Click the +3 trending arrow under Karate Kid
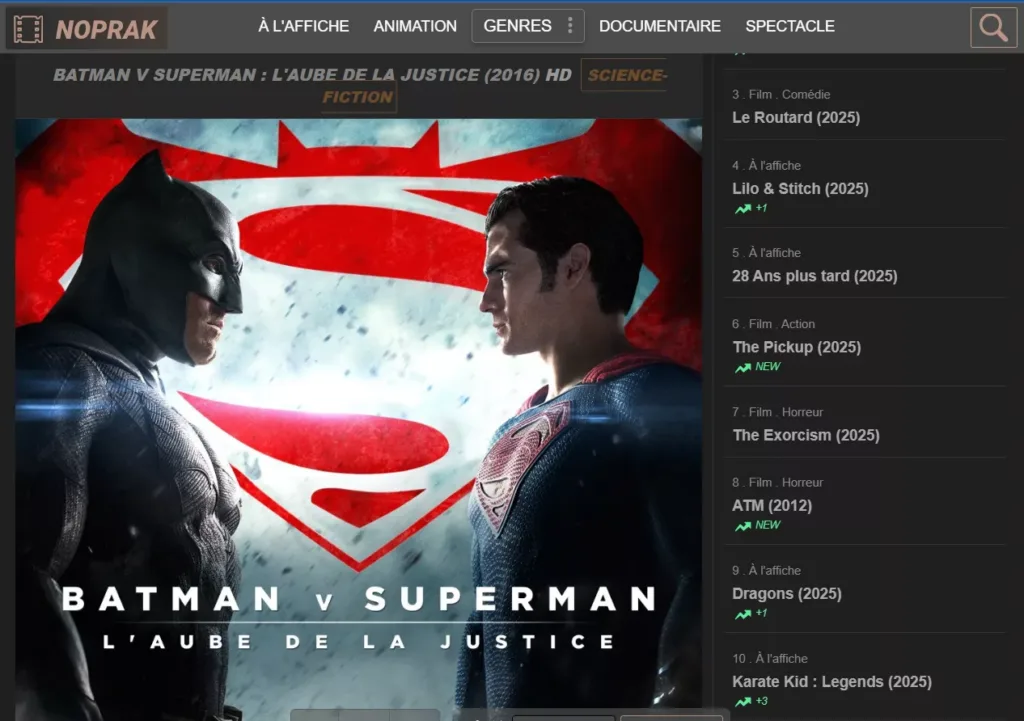This screenshot has height=721, width=1024. (743, 703)
